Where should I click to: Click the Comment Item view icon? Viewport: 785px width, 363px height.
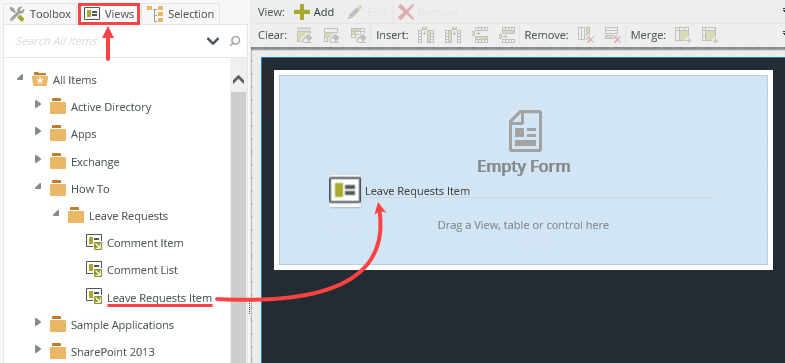[x=94, y=241]
